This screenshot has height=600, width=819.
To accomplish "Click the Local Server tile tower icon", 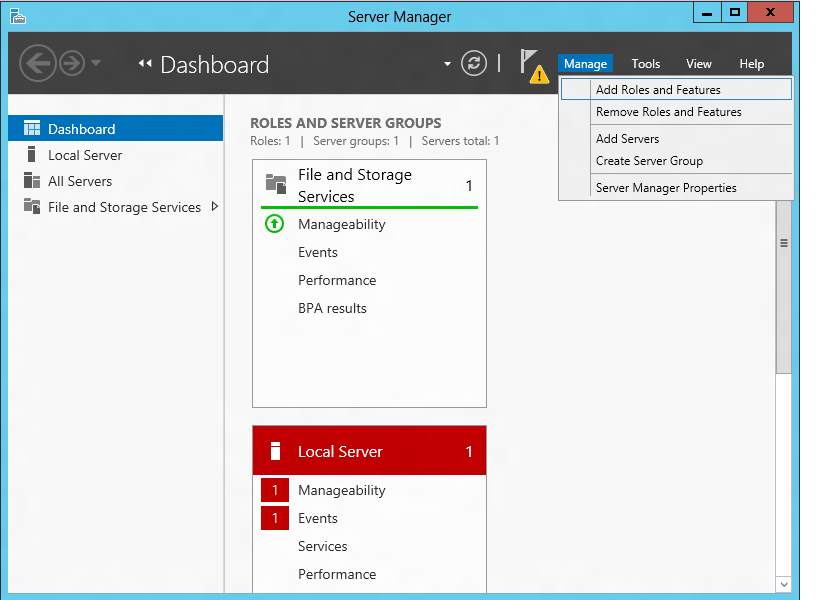I will [x=275, y=451].
